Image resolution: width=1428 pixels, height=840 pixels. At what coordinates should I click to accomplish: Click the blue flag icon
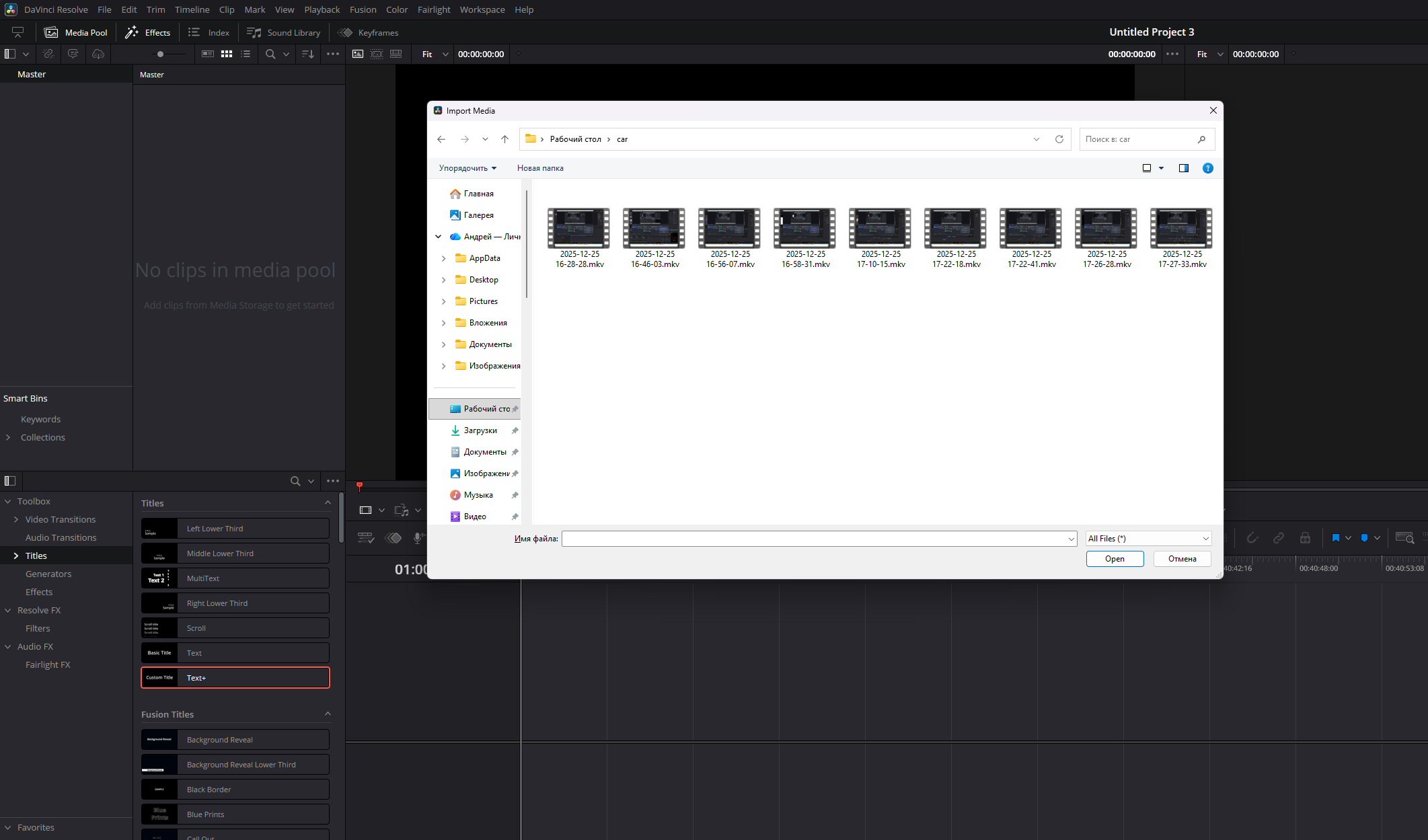coord(1335,538)
